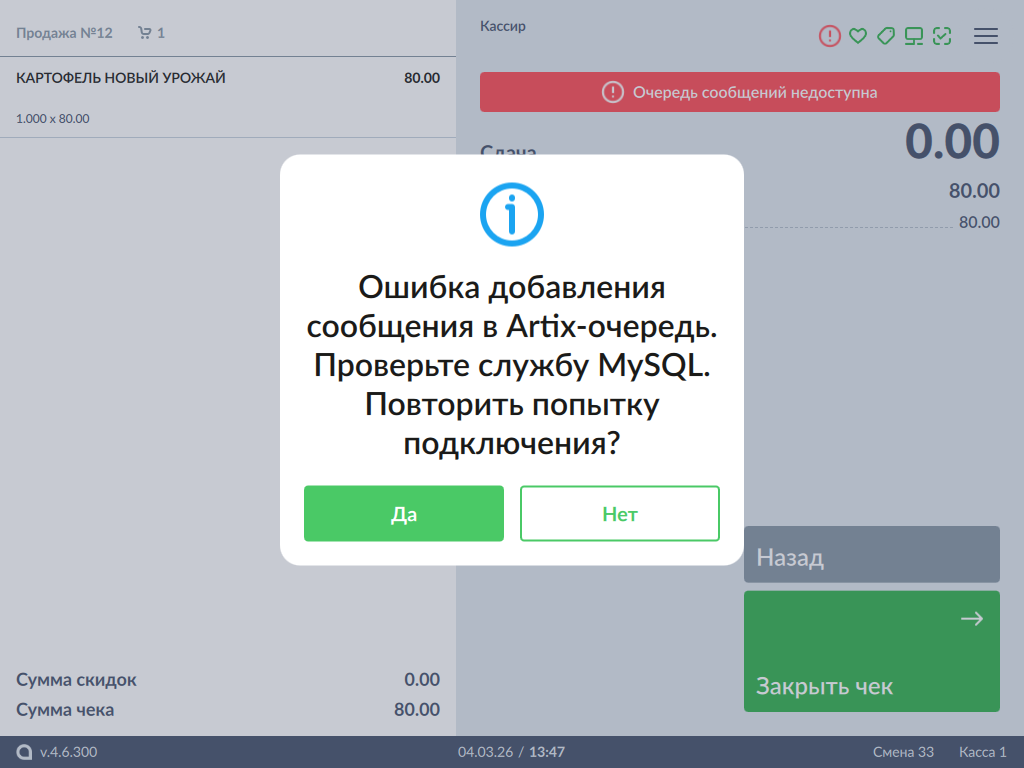The height and width of the screenshot is (768, 1024).
Task: Click the blue info icon in dialog
Action: 512,214
